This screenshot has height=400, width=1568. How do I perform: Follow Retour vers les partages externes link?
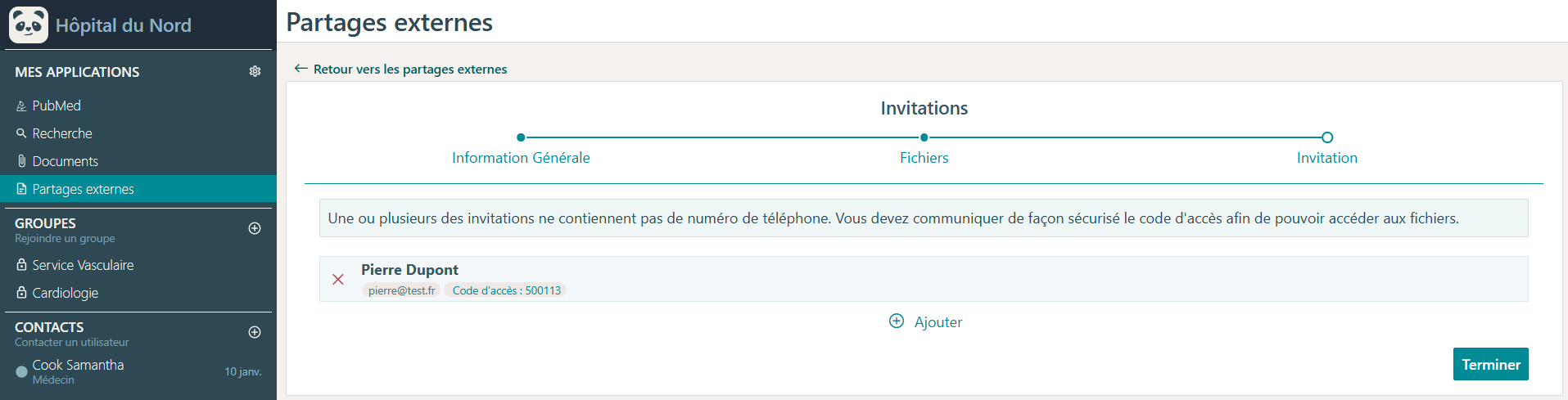coord(410,69)
